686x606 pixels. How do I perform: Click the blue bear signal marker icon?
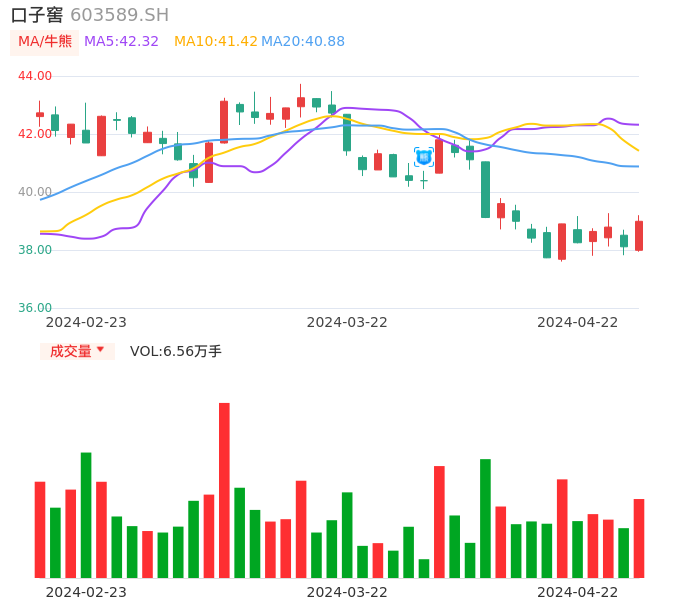pyautogui.click(x=423, y=157)
